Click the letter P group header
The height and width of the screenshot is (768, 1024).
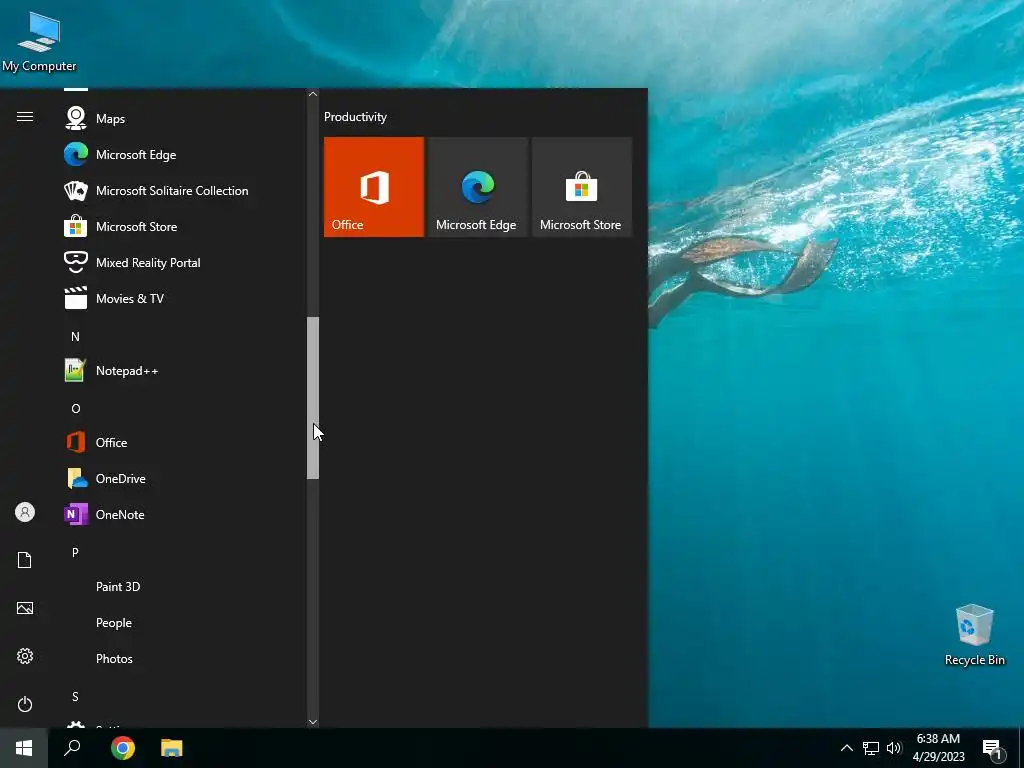coord(75,552)
